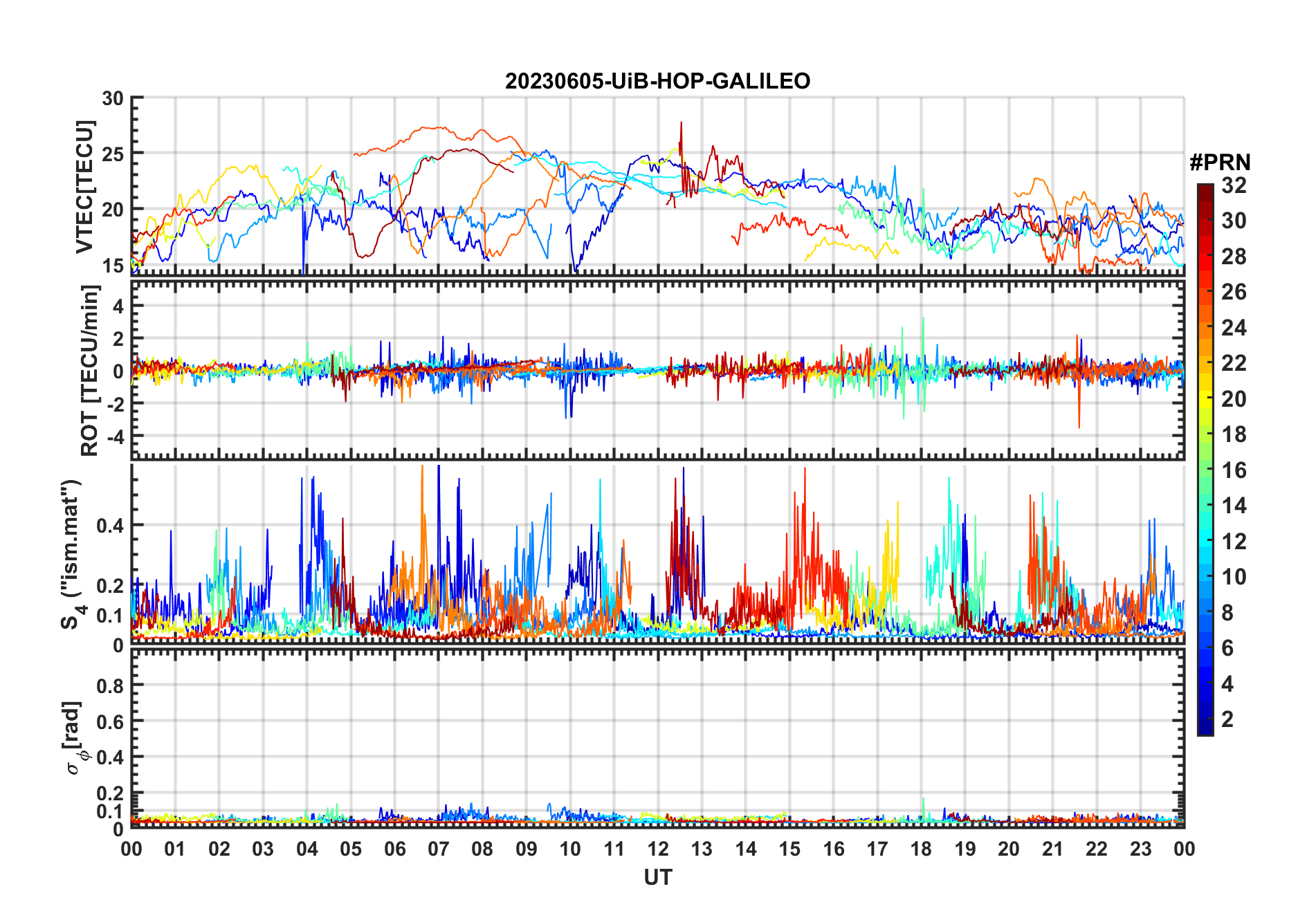The width and height of the screenshot is (1316, 920).
Task: Click the 0.4 tick on the S4 axis
Action: coord(110,526)
